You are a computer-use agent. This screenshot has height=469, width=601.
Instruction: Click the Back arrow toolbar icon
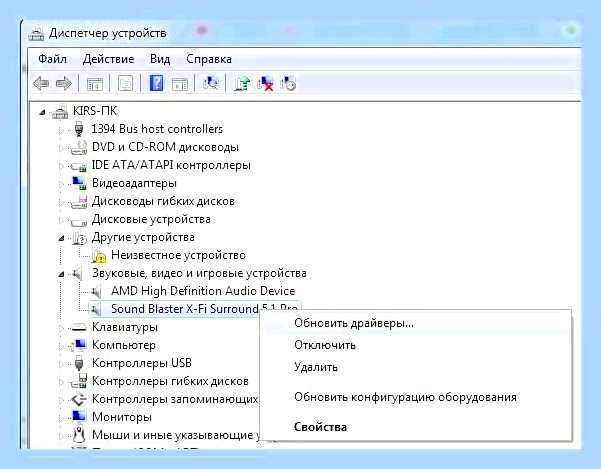tap(41, 83)
